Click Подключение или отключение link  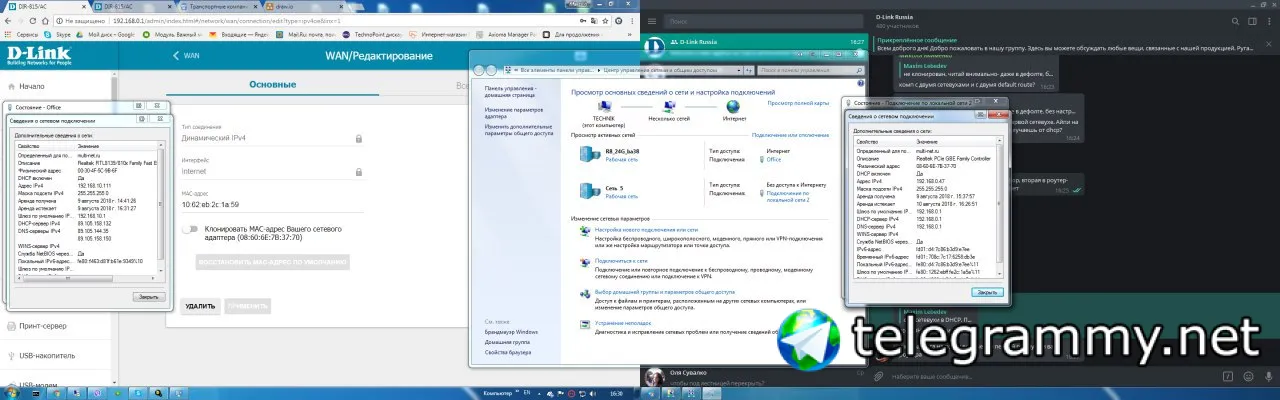(x=791, y=134)
